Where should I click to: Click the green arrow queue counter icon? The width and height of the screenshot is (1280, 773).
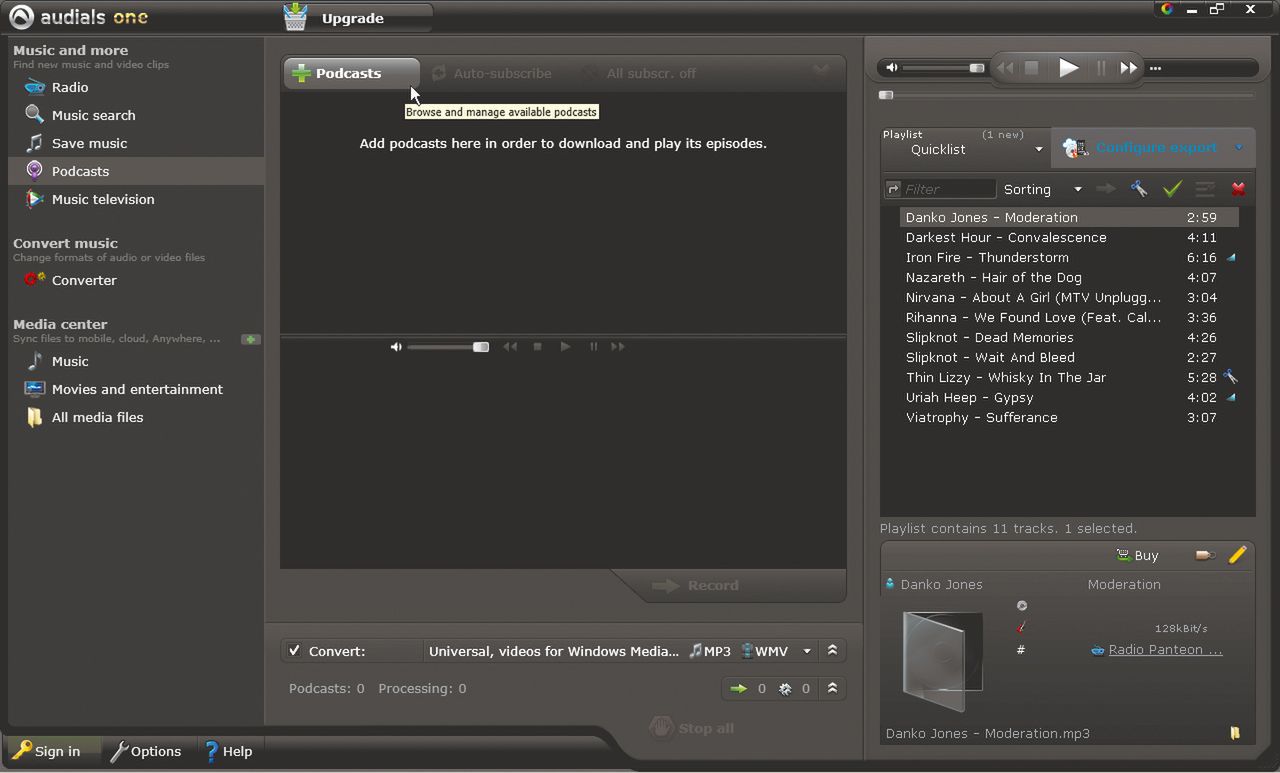739,688
